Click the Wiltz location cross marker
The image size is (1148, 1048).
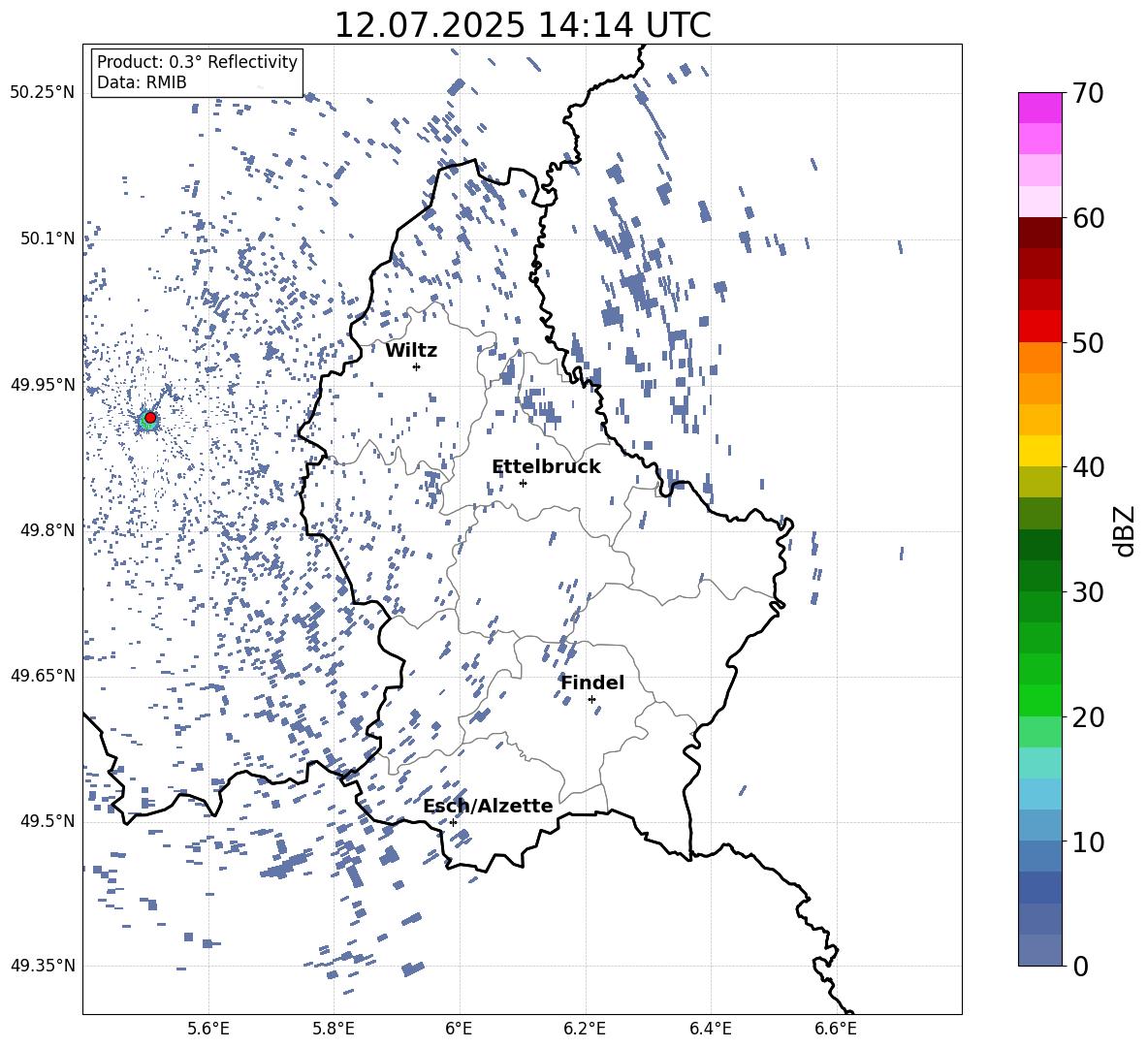coord(417,366)
